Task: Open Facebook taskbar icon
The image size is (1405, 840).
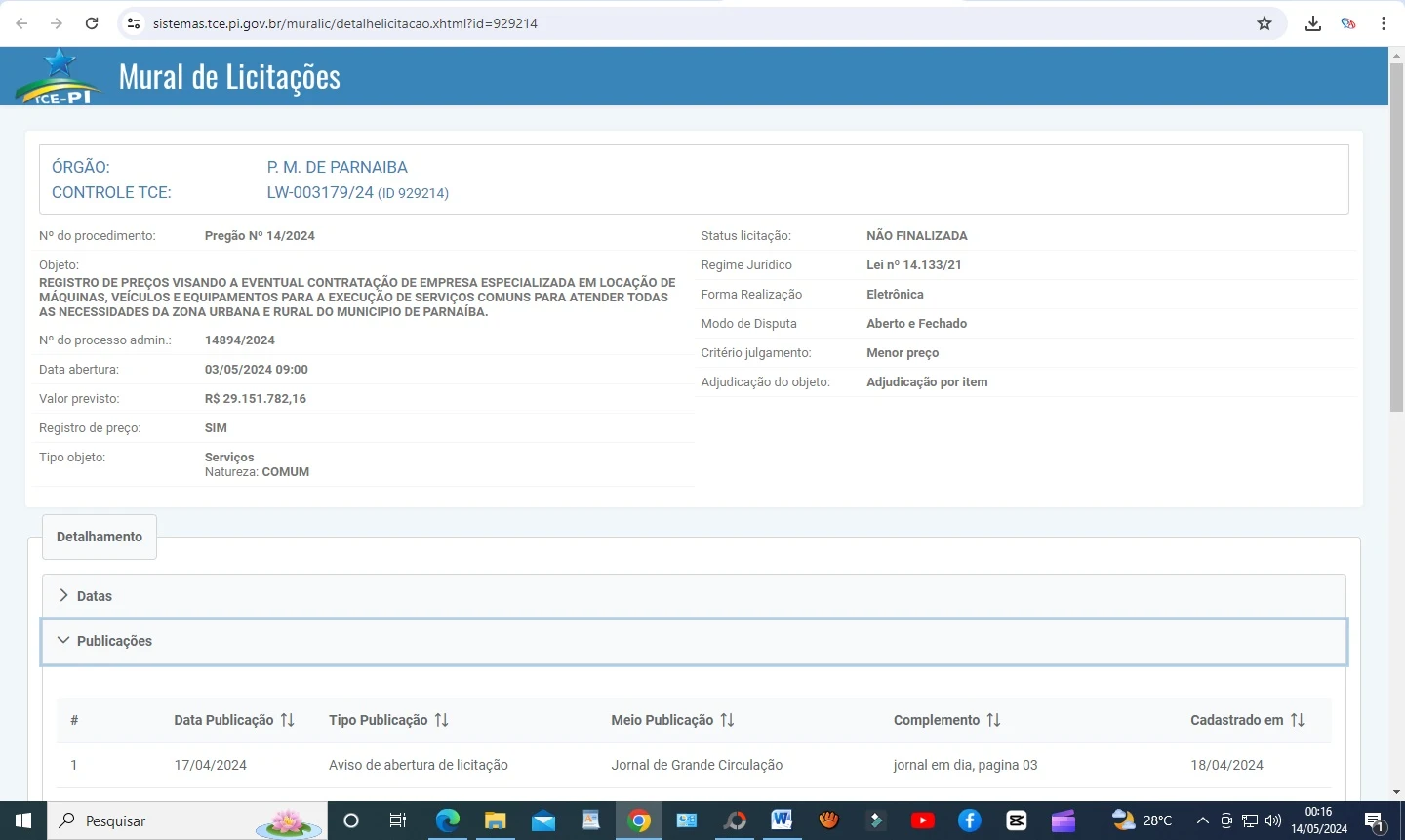Action: (x=969, y=820)
